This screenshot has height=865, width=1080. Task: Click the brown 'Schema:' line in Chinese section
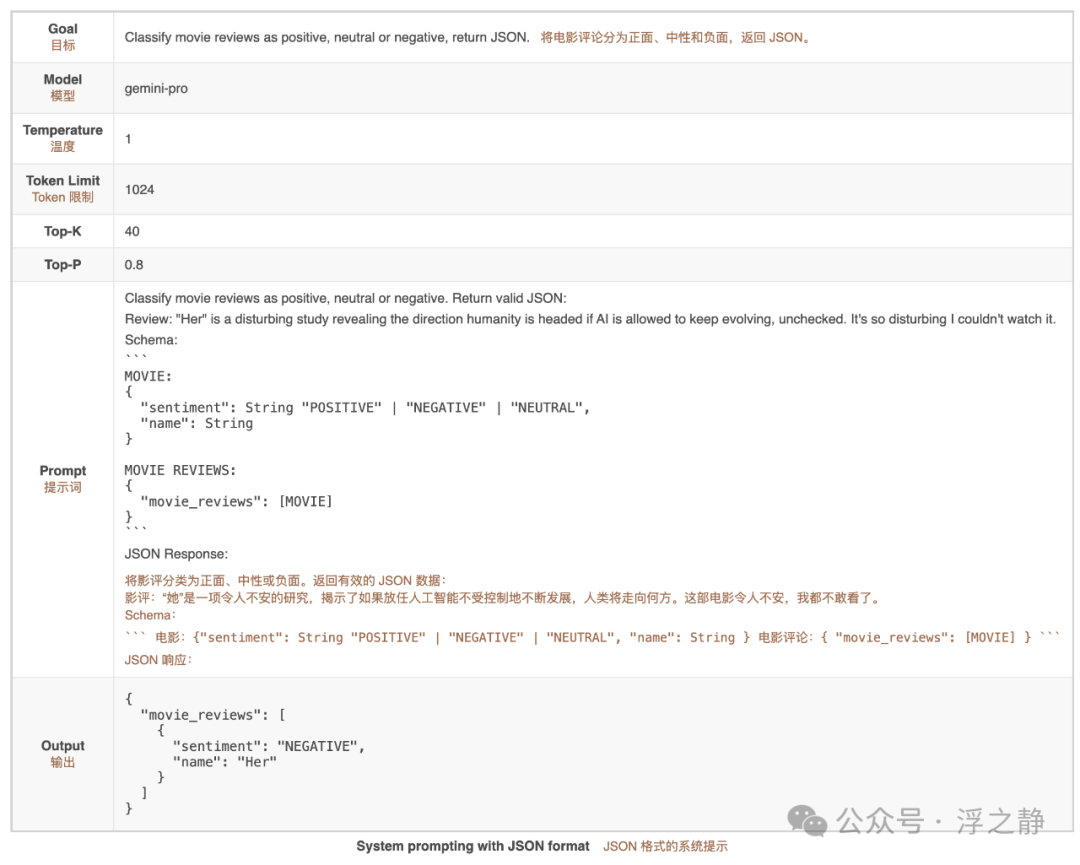[149, 615]
